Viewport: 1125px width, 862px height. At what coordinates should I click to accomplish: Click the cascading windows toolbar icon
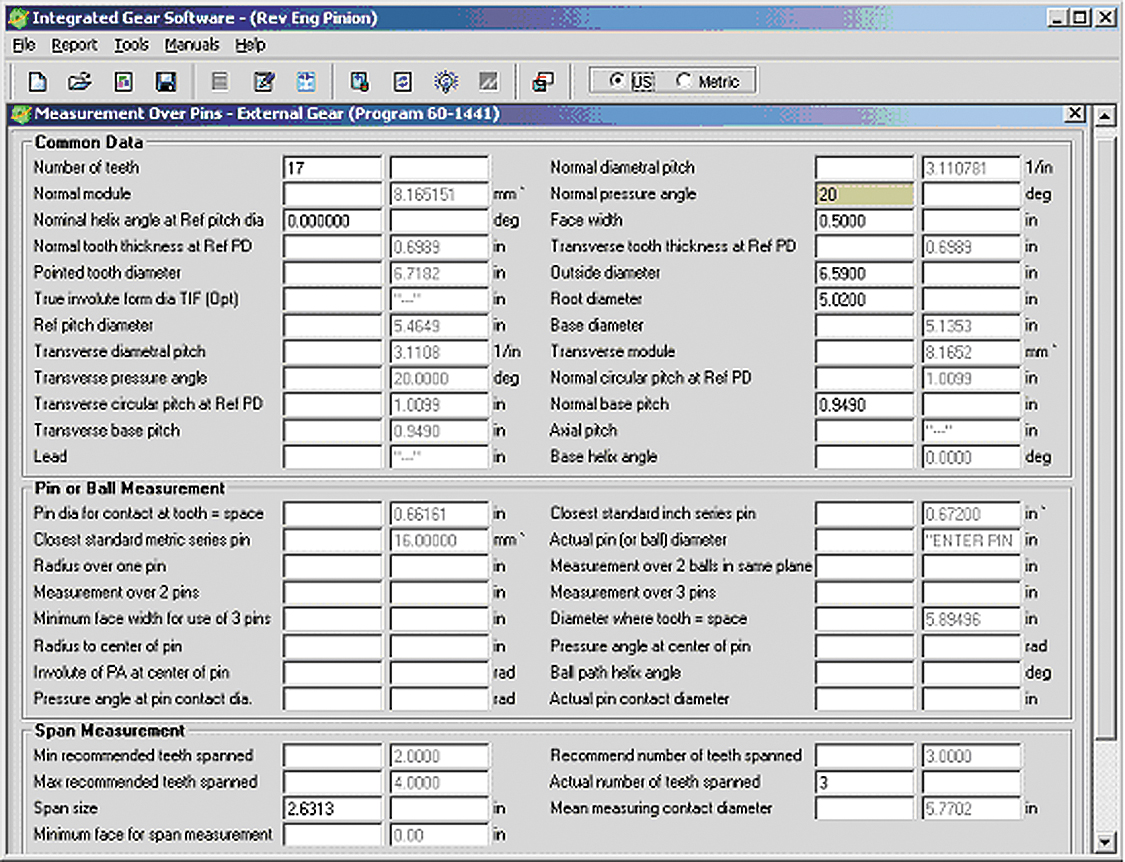coord(543,82)
